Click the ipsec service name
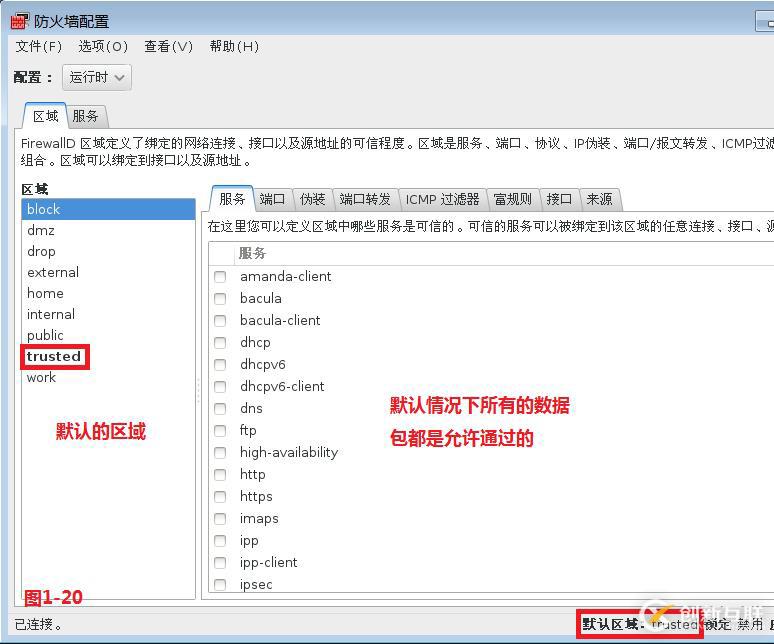This screenshot has height=644, width=774. click(x=256, y=585)
